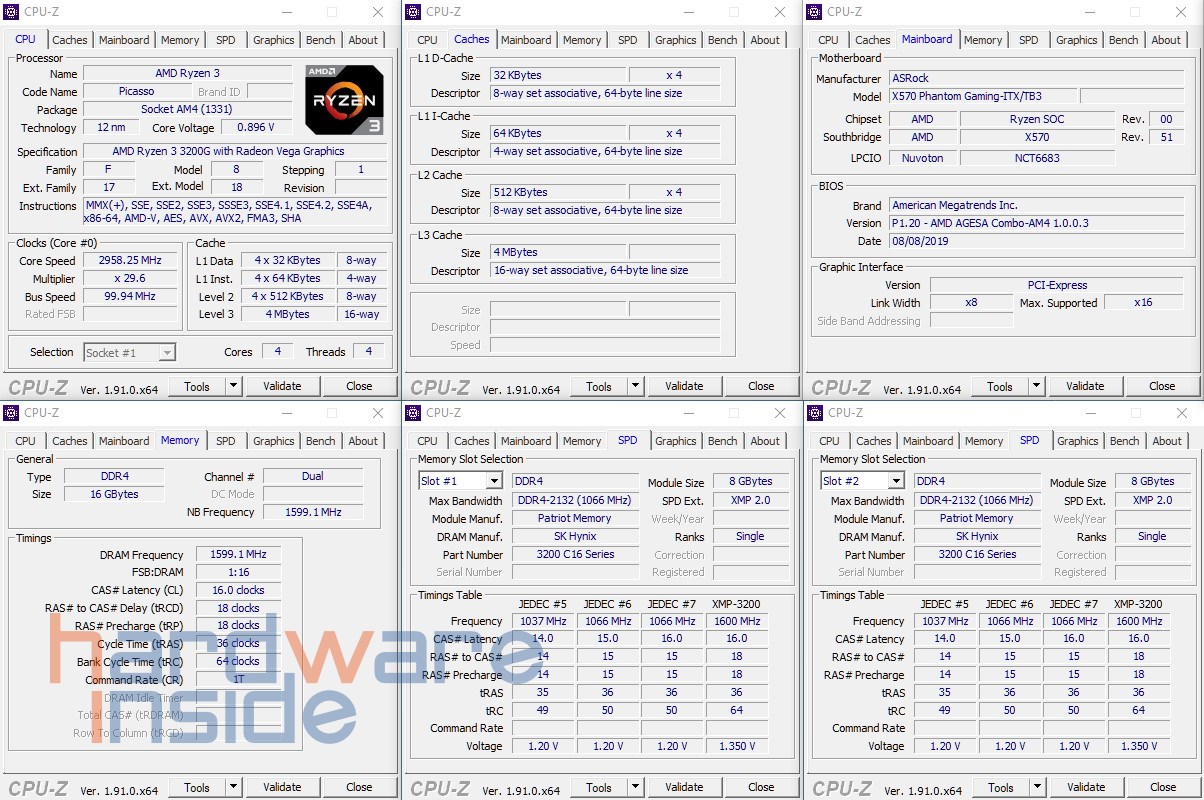Open Tools dropdown arrow in Slot #1 SPD window
The width and height of the screenshot is (1204, 800).
pyautogui.click(x=636, y=787)
